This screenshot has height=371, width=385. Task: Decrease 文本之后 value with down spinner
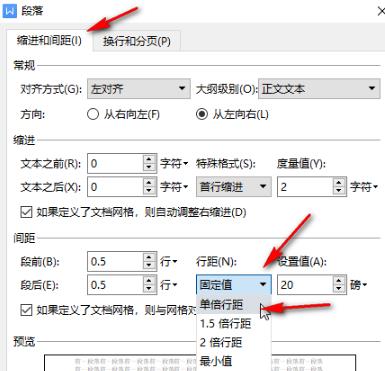149,191
